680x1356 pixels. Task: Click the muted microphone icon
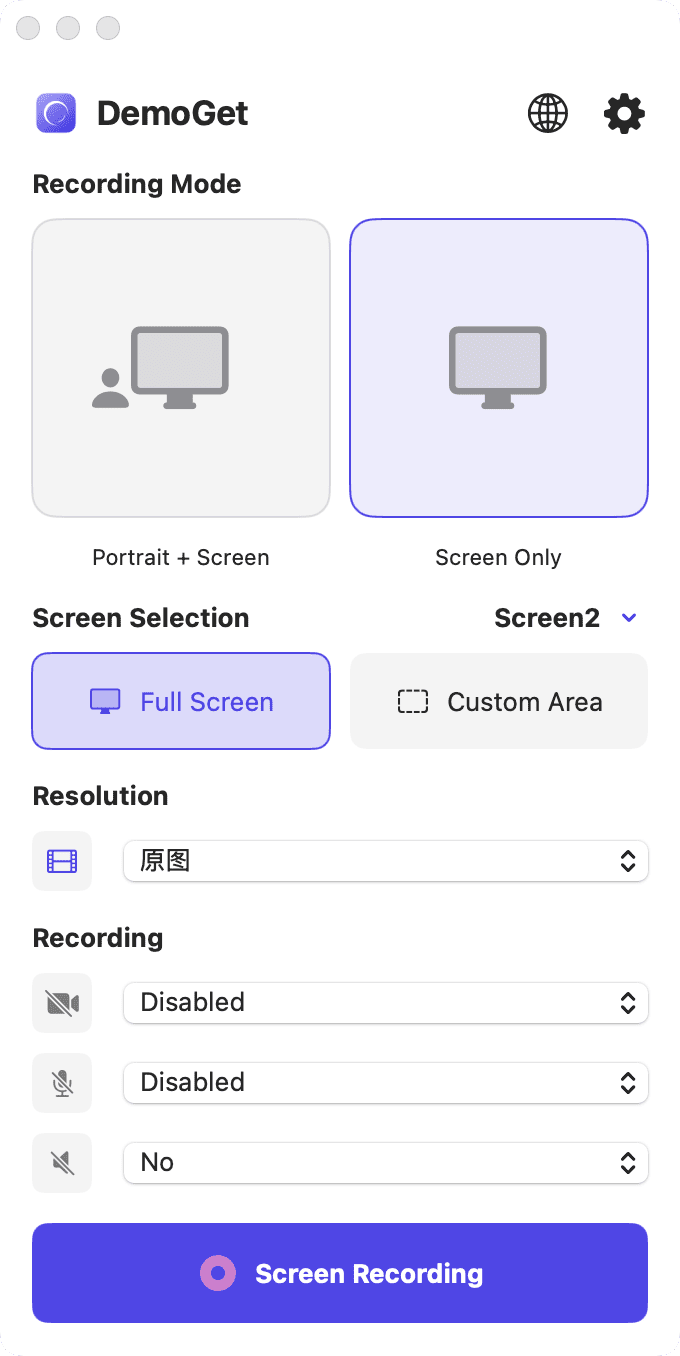click(62, 1083)
